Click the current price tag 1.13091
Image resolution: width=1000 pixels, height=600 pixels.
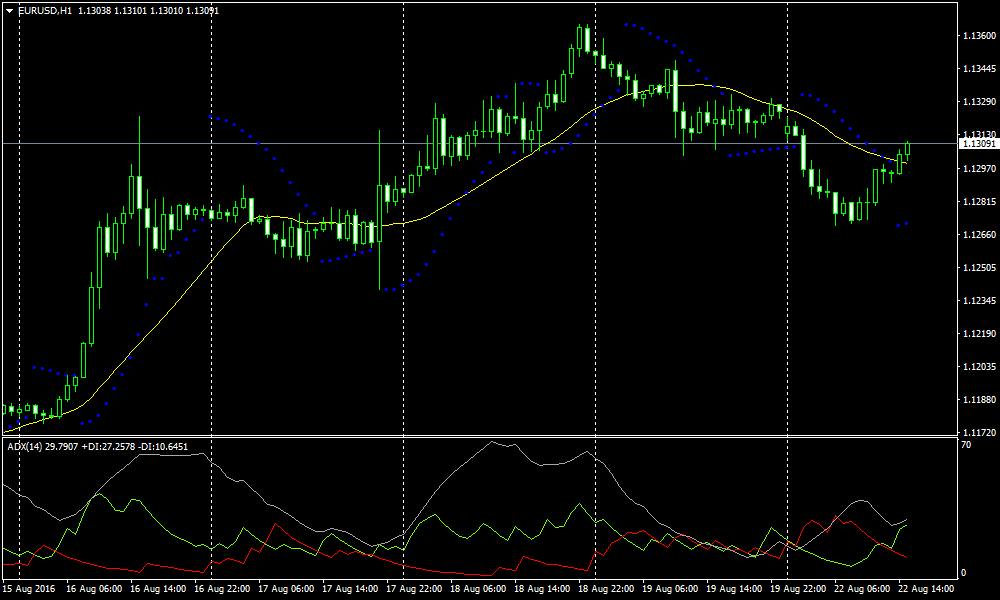click(x=979, y=144)
